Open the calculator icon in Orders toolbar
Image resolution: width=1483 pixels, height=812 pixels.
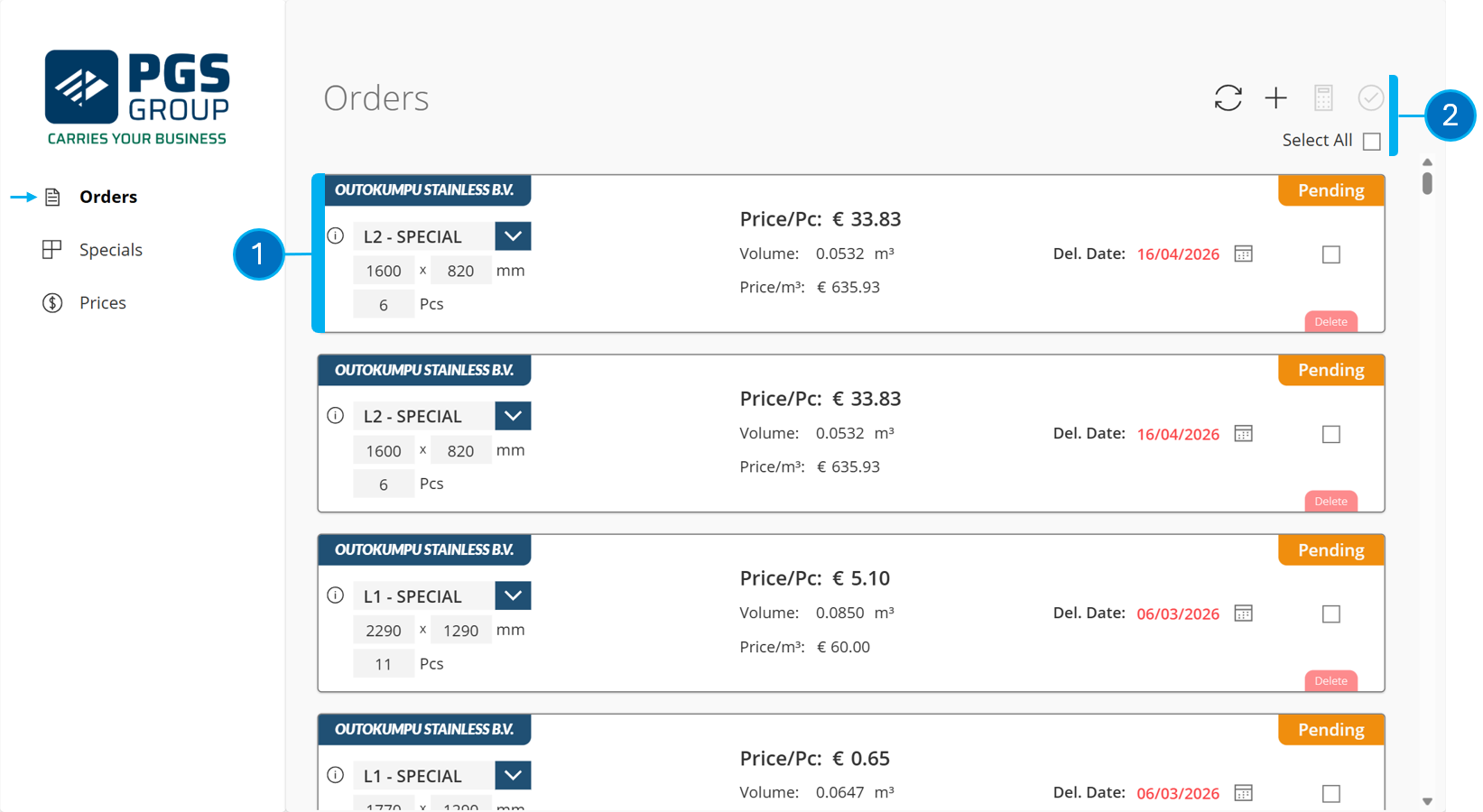1323,97
